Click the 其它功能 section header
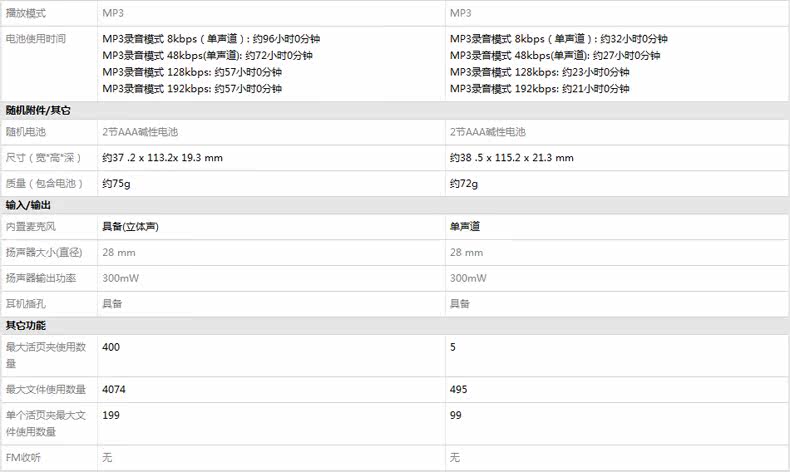The height and width of the screenshot is (472, 790). 26,326
